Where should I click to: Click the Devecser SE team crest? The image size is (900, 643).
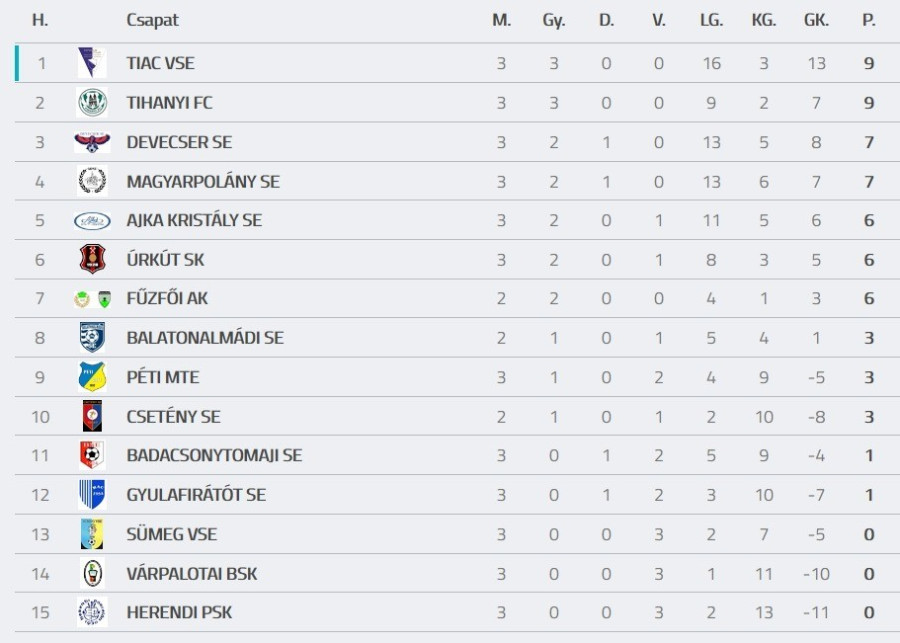tap(92, 142)
